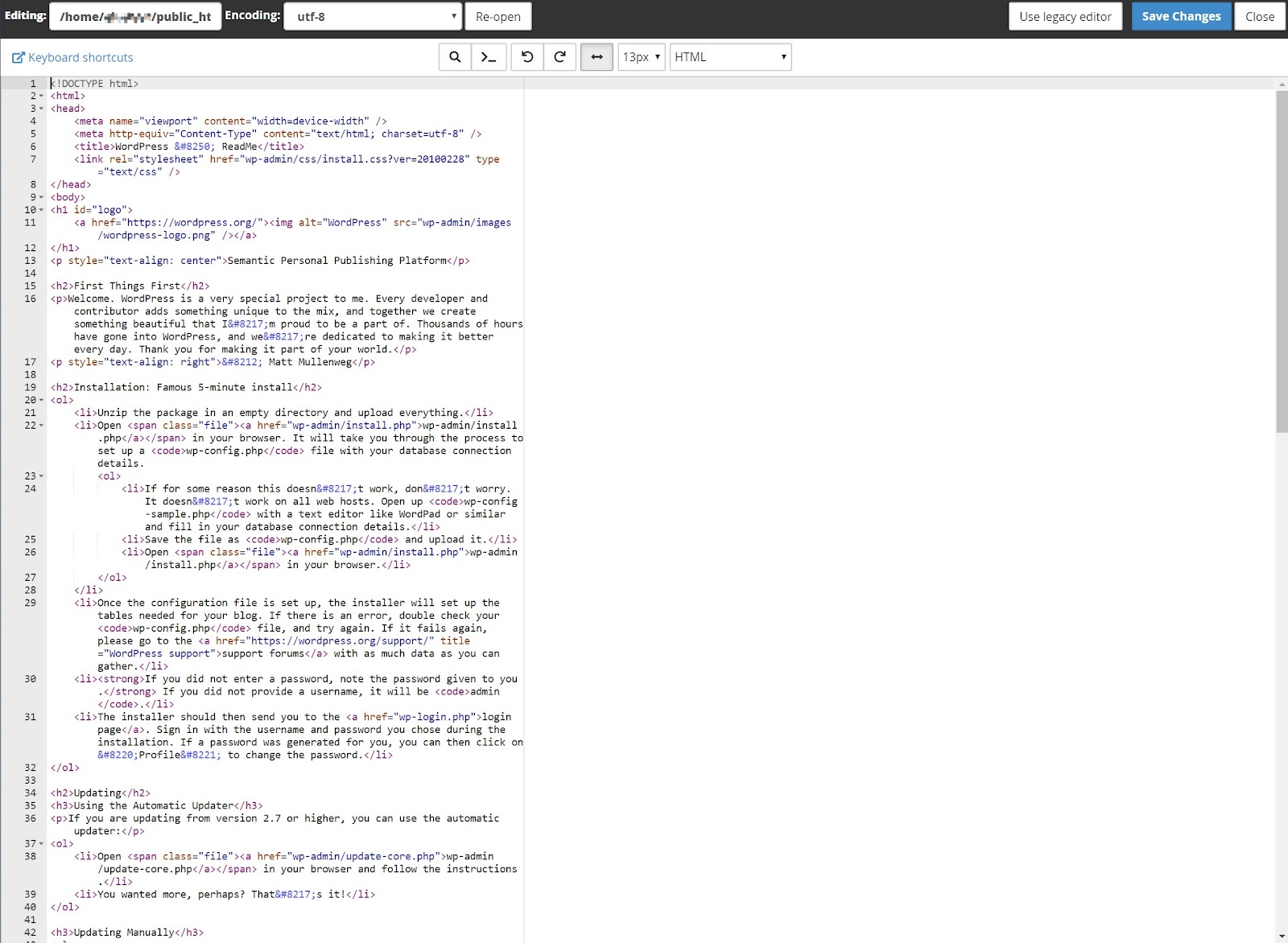The image size is (1288, 943).
Task: Click the 'You wanted more, perhaps?' line
Action: tap(225, 895)
